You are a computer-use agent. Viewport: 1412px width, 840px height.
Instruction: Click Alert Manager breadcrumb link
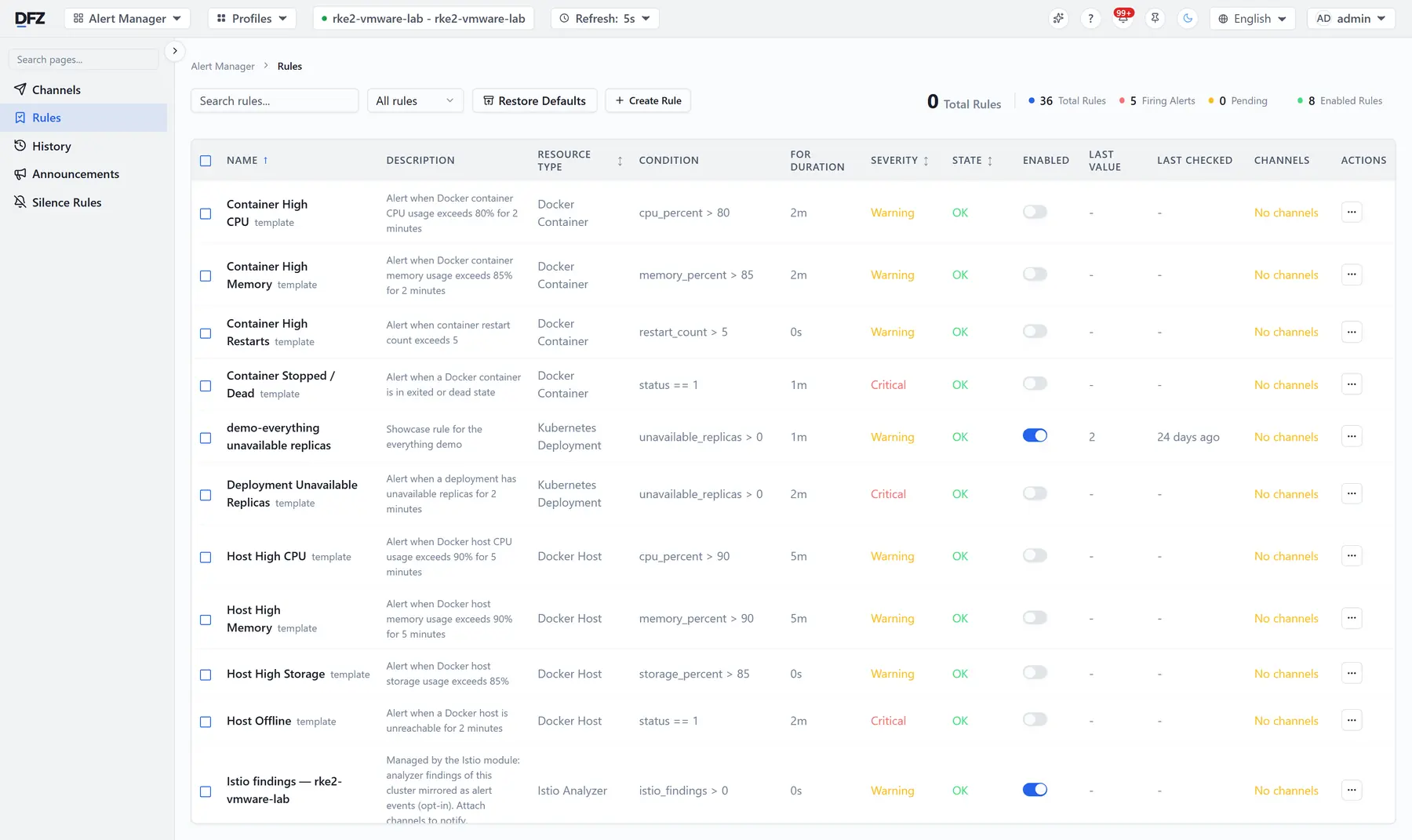(223, 67)
